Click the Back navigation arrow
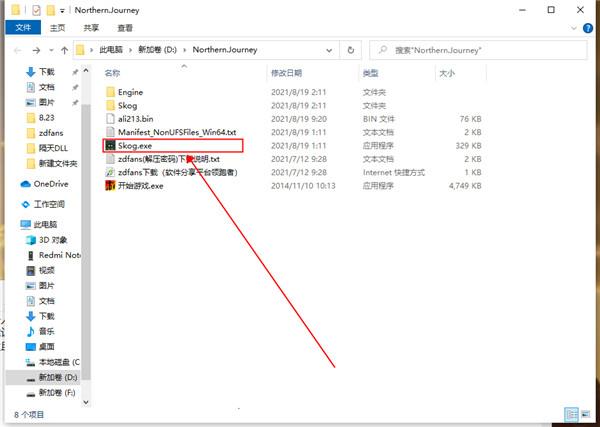The image size is (600, 427). 18,50
